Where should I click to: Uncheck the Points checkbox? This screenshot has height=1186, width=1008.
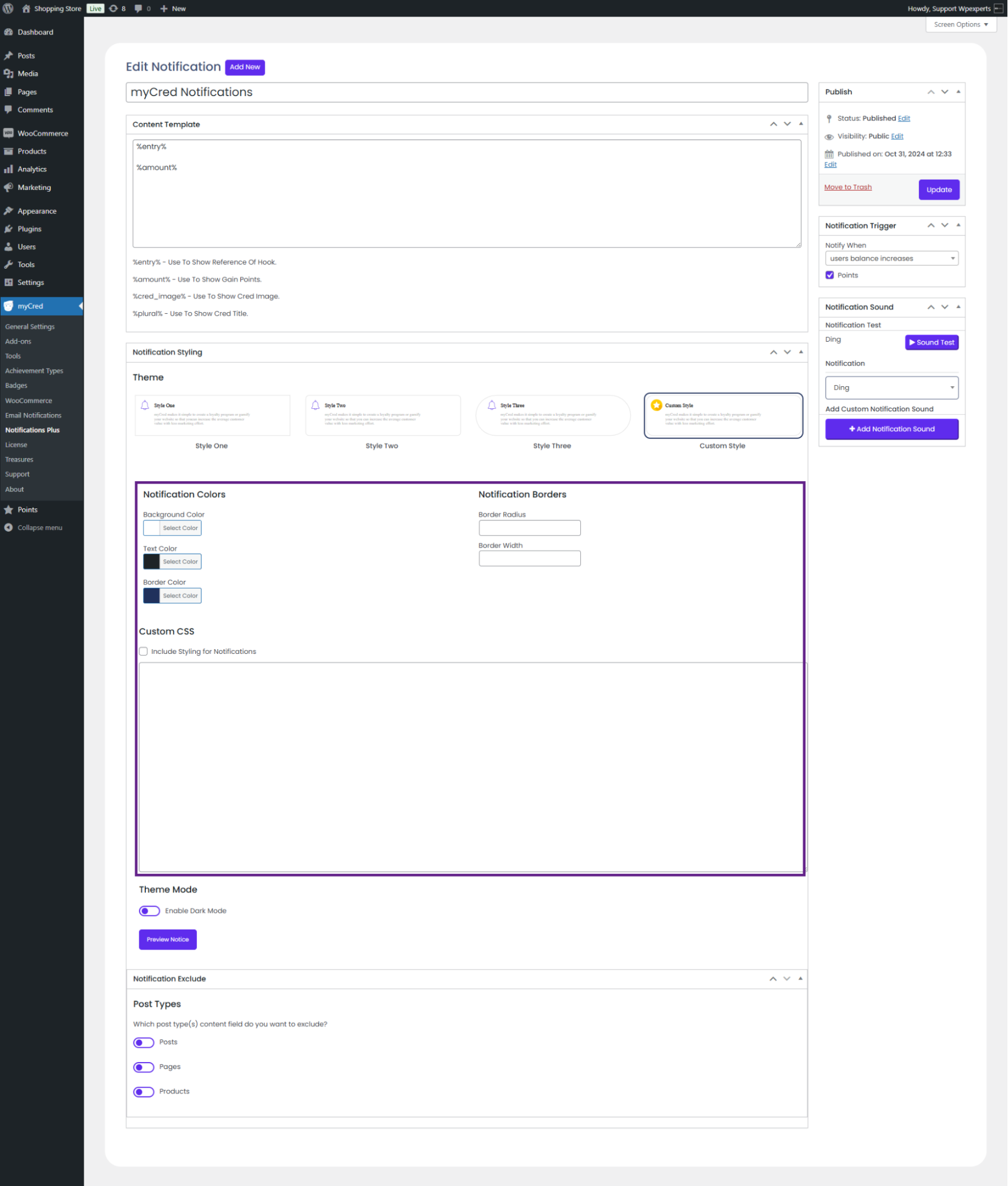click(x=829, y=275)
